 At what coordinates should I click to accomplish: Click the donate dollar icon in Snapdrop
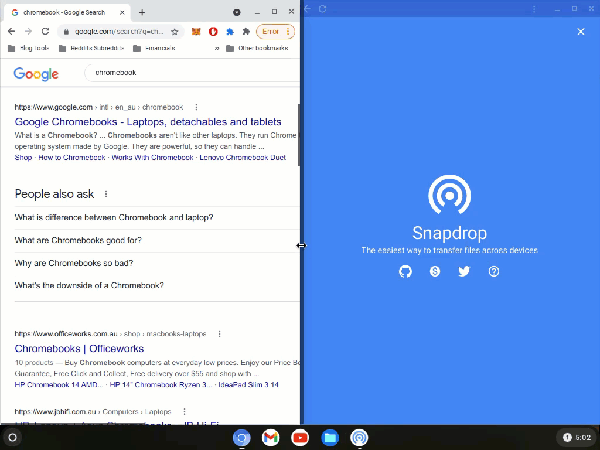click(435, 271)
